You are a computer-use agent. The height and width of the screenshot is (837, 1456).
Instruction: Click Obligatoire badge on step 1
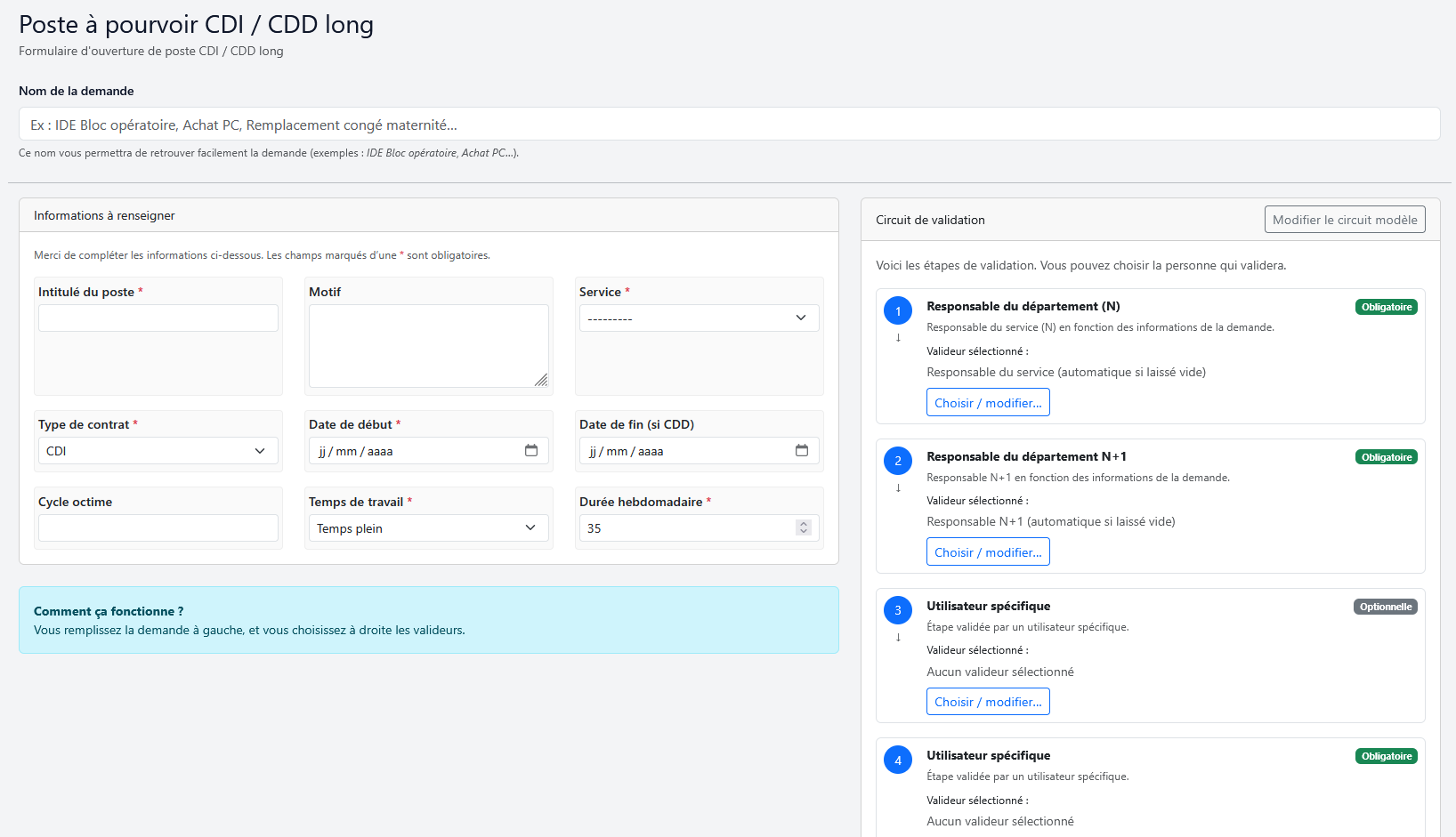pyautogui.click(x=1387, y=307)
